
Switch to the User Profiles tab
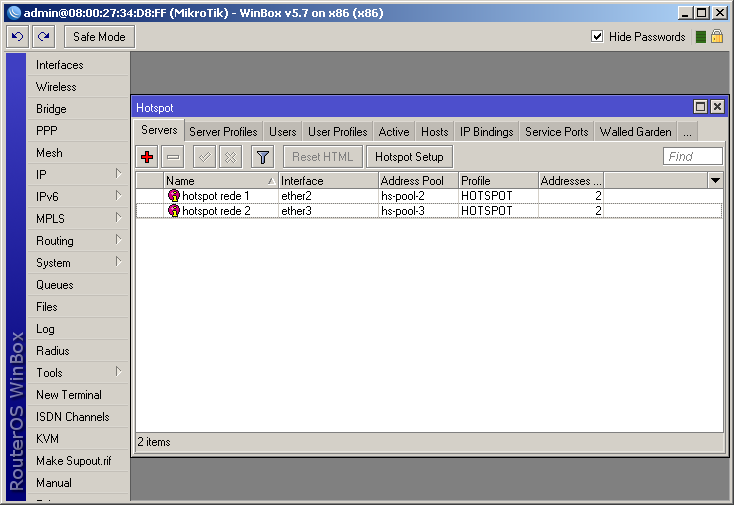coord(338,132)
